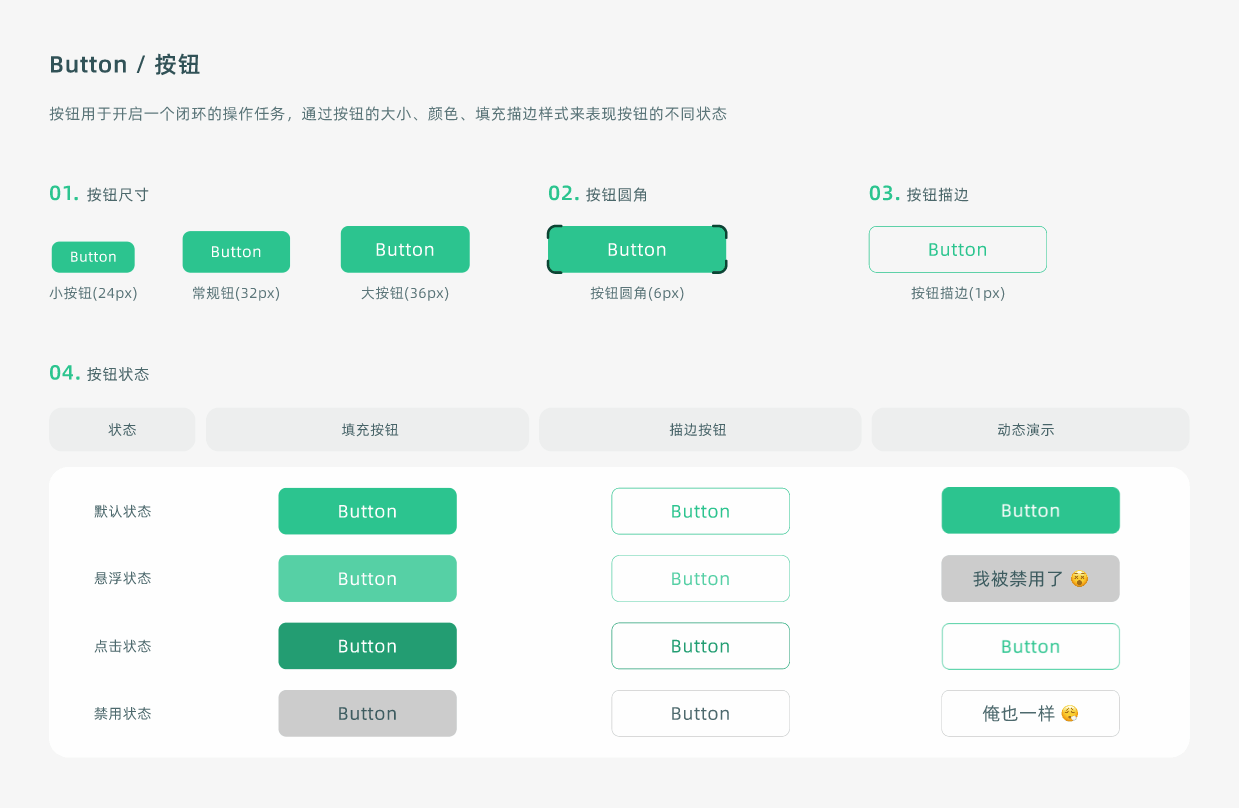Click the 悬浮状态 row label

point(123,579)
